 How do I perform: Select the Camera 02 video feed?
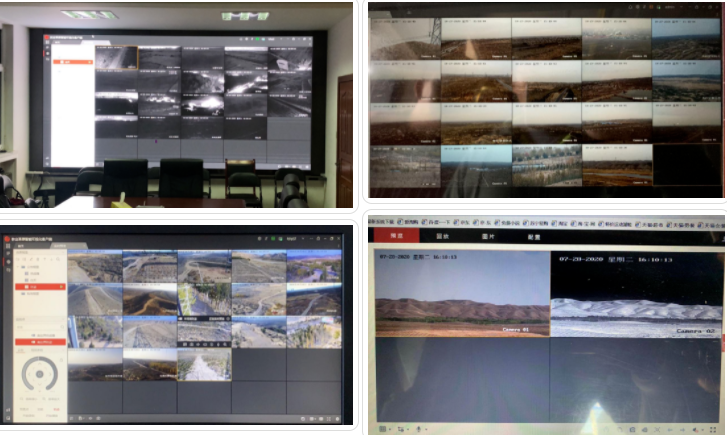click(635, 294)
